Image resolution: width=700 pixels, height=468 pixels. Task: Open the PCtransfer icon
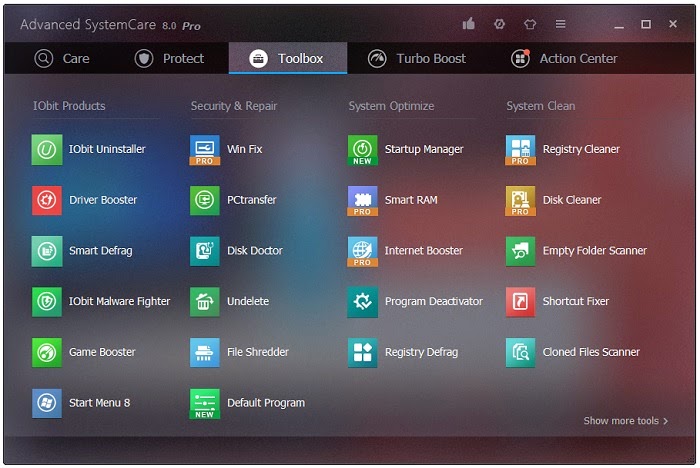(x=205, y=201)
